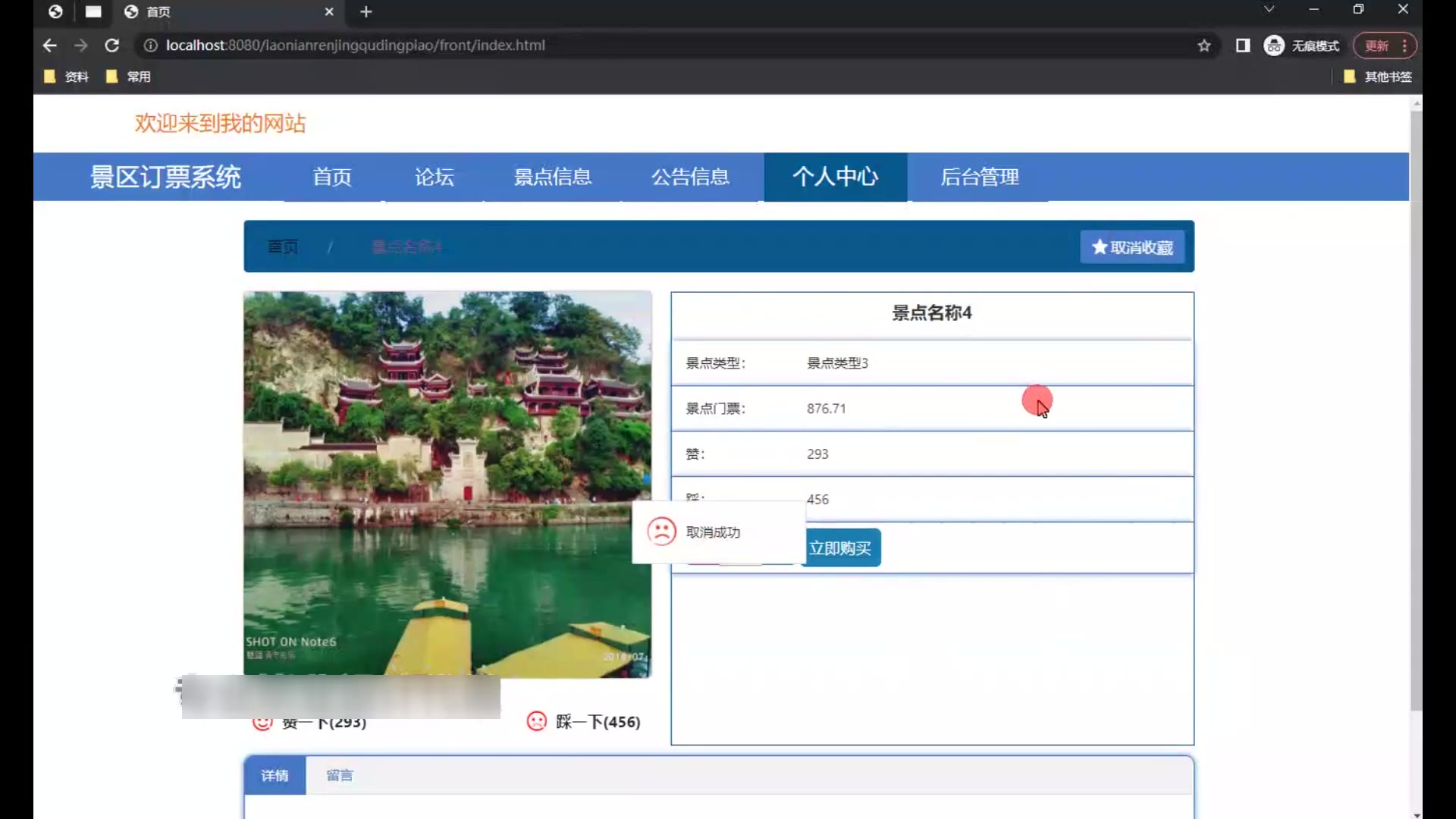Open the new tab plus button
The width and height of the screenshot is (1456, 819).
(x=366, y=11)
